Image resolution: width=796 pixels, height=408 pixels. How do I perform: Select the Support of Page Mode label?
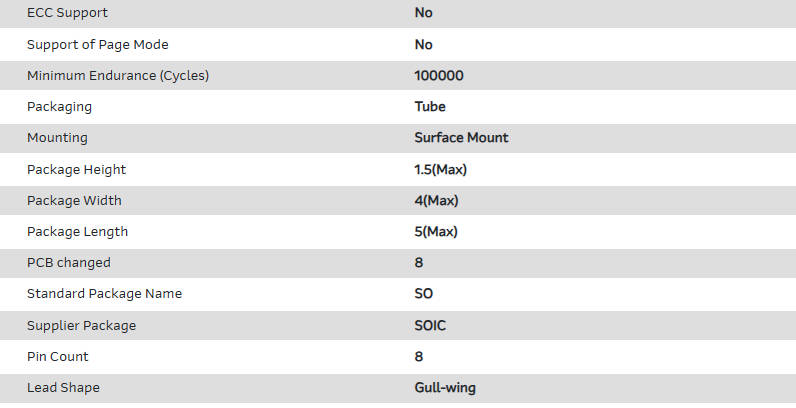97,44
